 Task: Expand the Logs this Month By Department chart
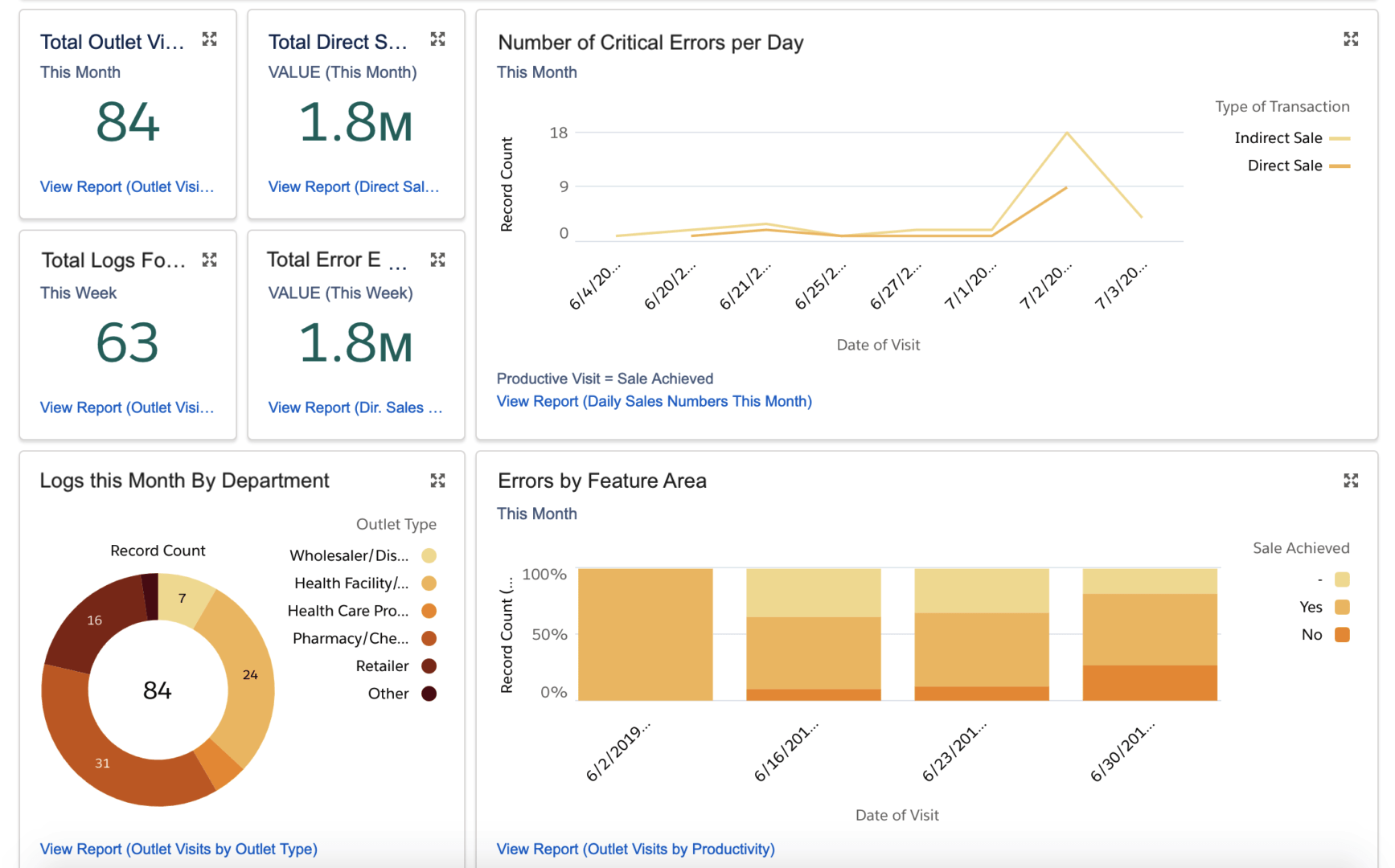(438, 481)
